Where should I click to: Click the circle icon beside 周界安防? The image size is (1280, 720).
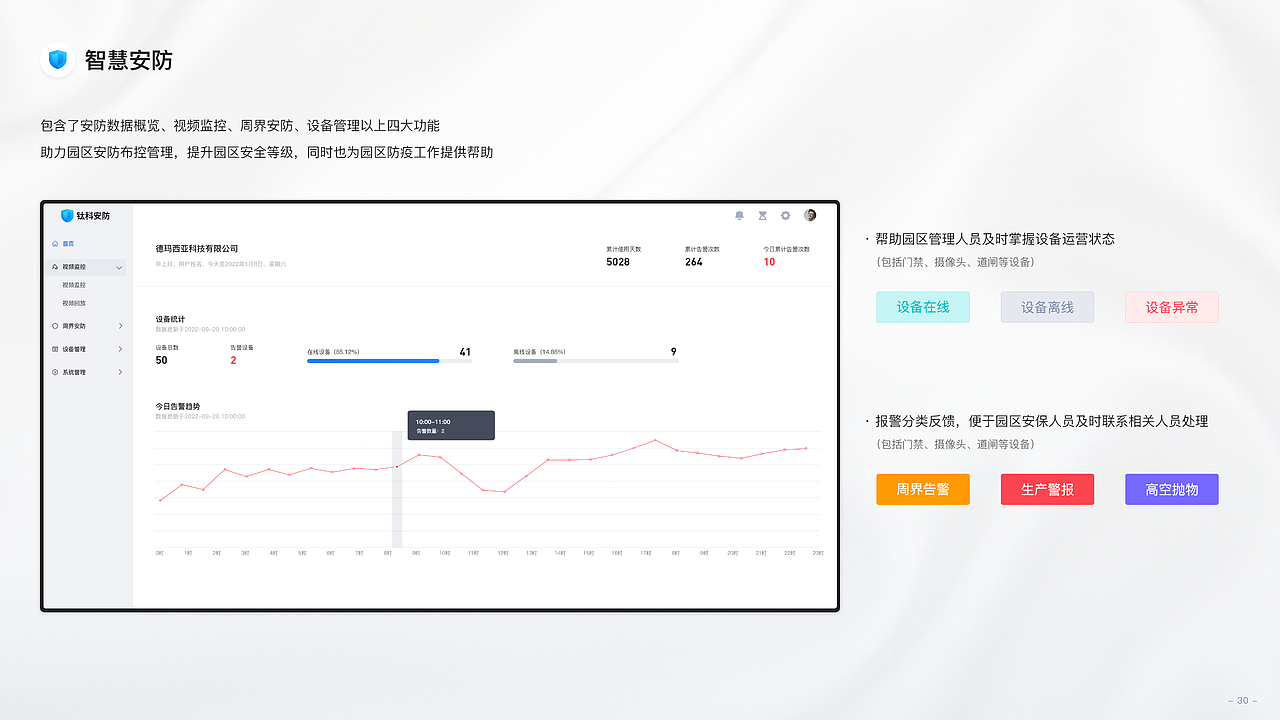click(54, 326)
